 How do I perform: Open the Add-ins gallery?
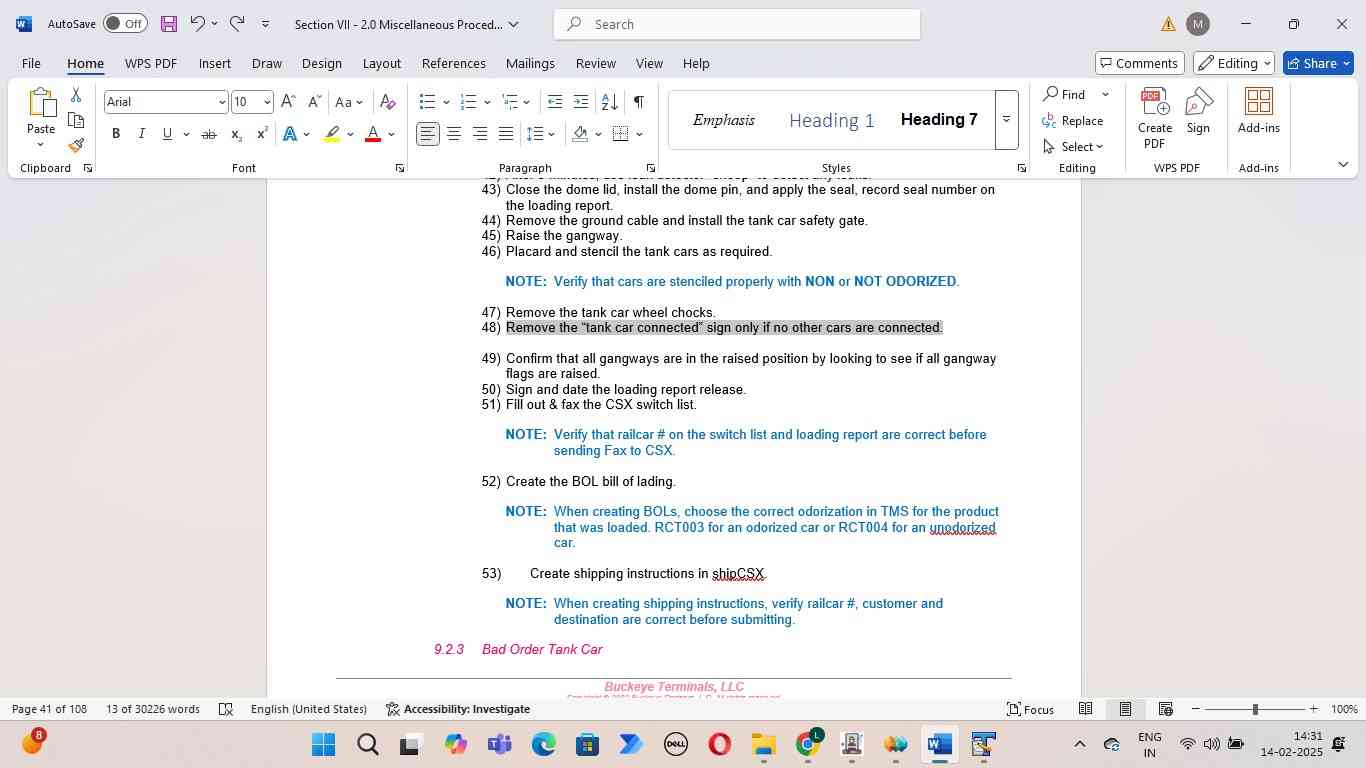1258,111
